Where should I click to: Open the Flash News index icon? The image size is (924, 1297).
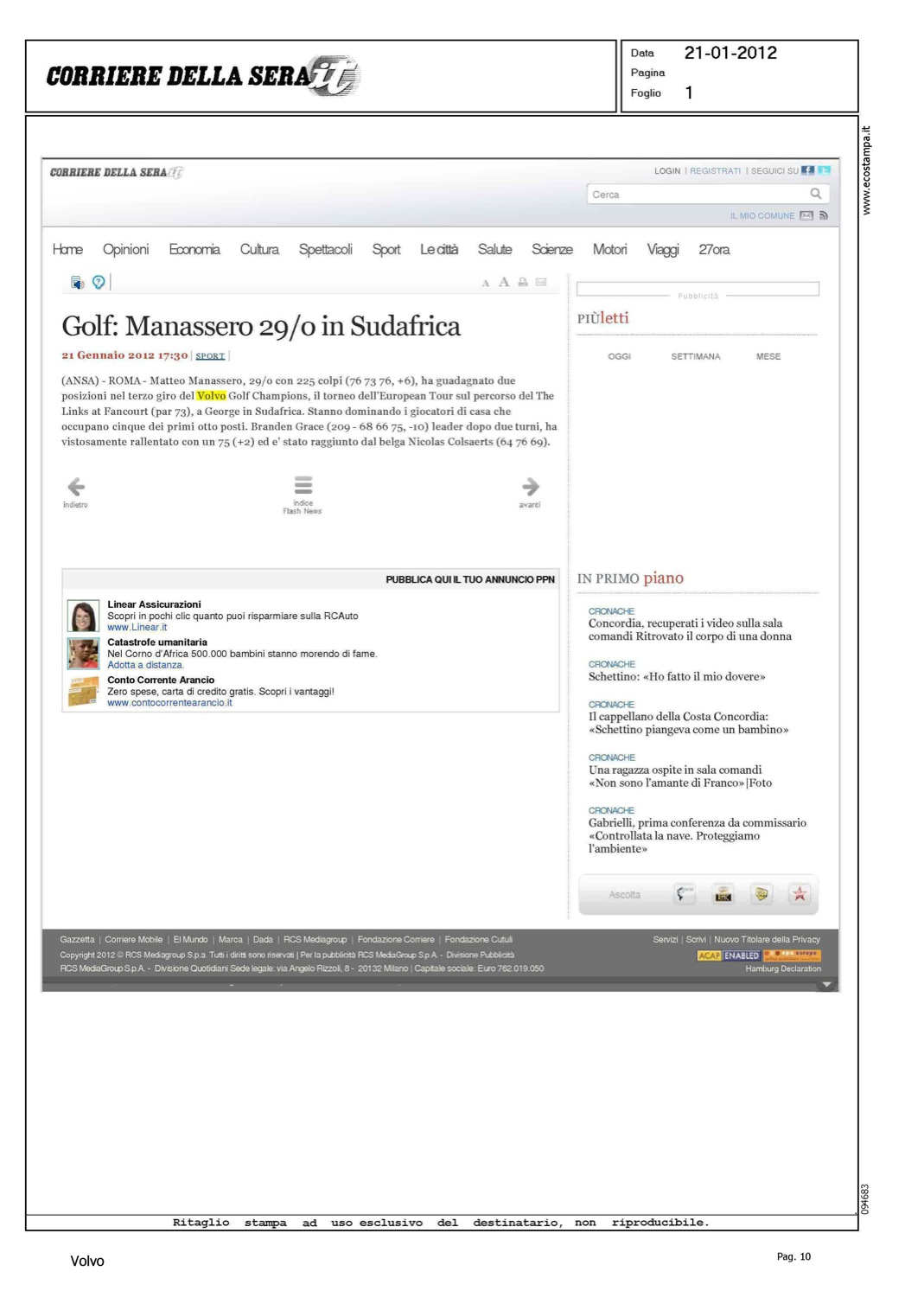(303, 485)
